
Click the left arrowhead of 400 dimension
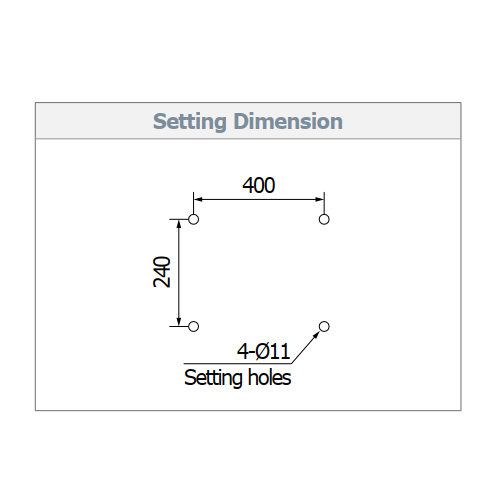click(198, 199)
